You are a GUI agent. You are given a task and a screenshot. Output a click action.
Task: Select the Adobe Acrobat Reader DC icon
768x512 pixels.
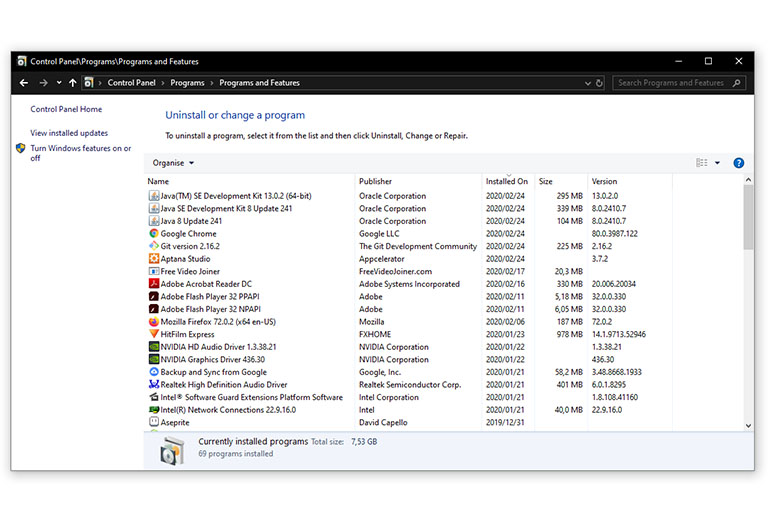click(154, 284)
